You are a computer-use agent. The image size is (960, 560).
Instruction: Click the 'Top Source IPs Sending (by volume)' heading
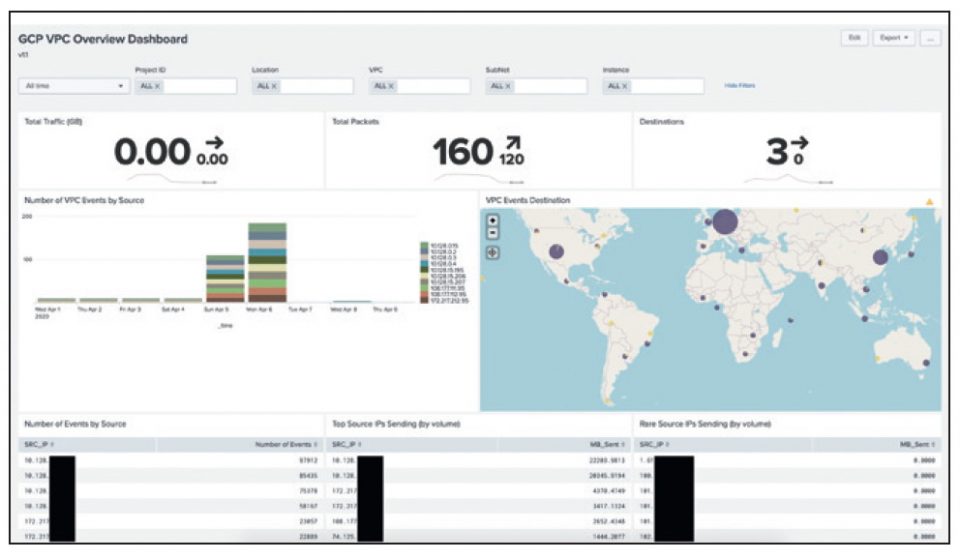[x=396, y=424]
